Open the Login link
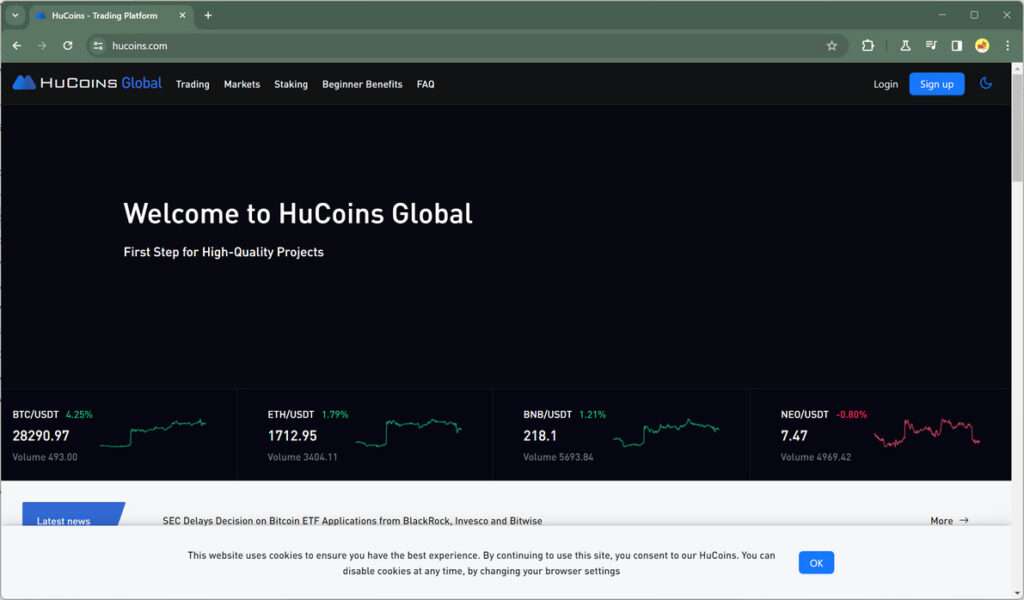This screenshot has height=600, width=1024. tap(885, 85)
